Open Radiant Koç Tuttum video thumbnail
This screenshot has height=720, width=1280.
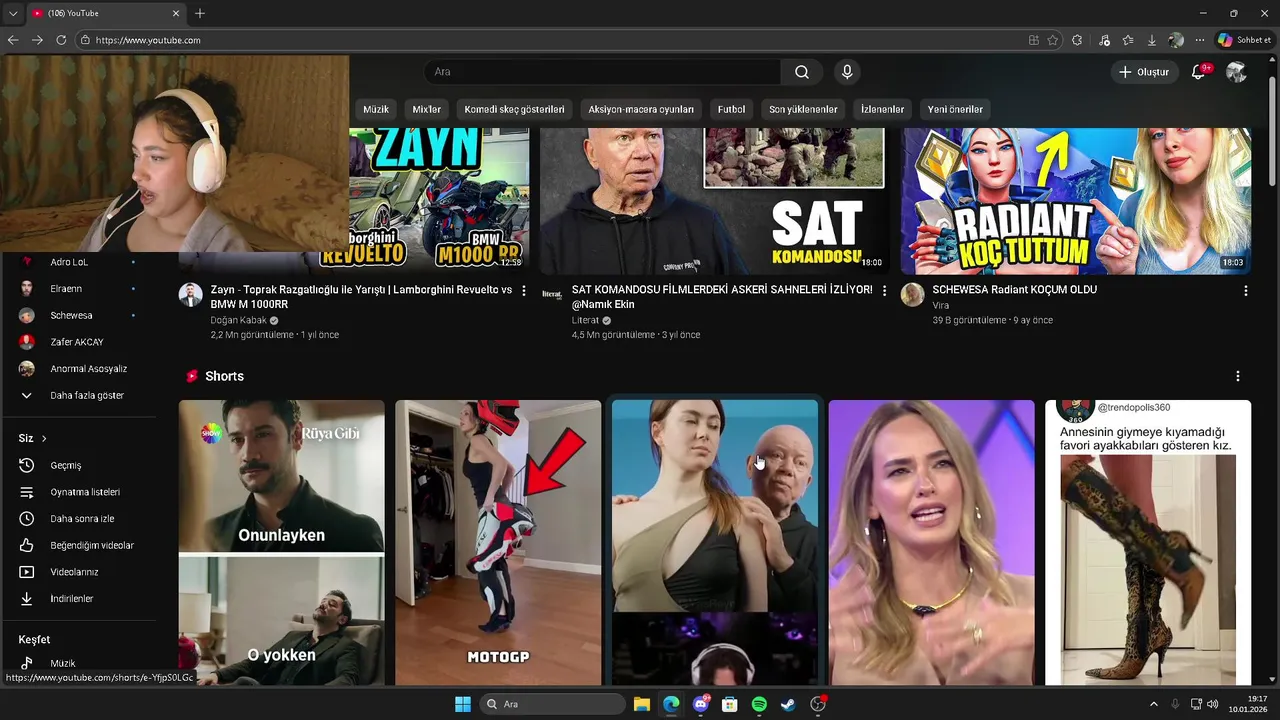point(1075,200)
